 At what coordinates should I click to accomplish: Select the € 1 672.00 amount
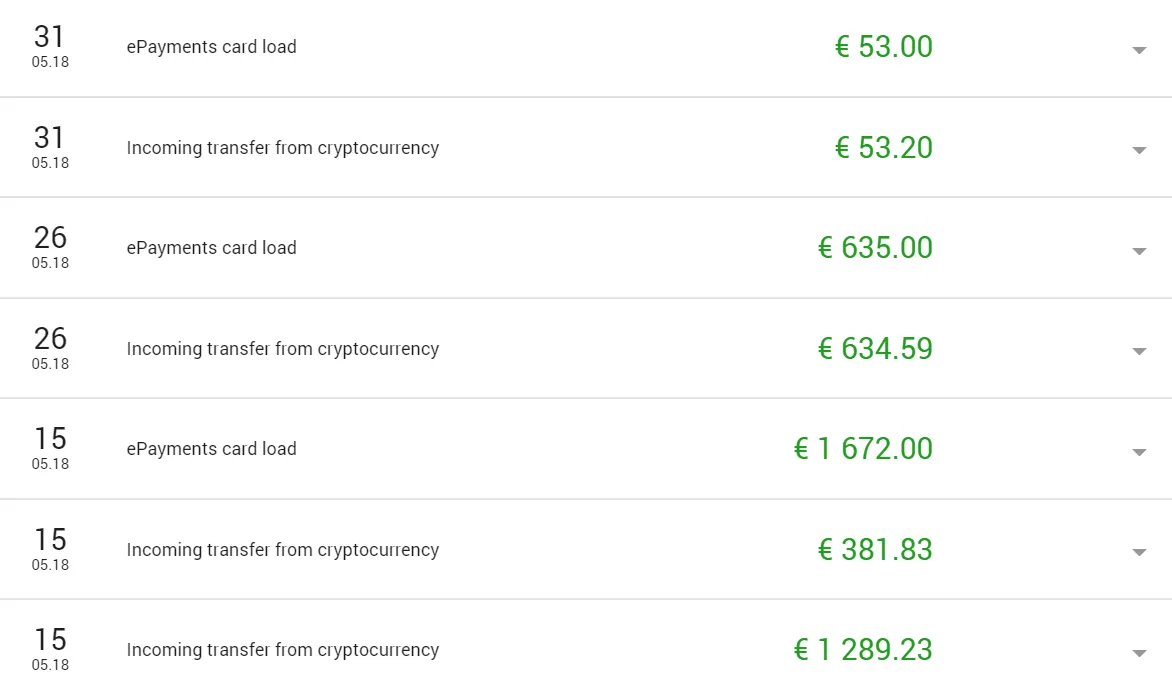(863, 448)
